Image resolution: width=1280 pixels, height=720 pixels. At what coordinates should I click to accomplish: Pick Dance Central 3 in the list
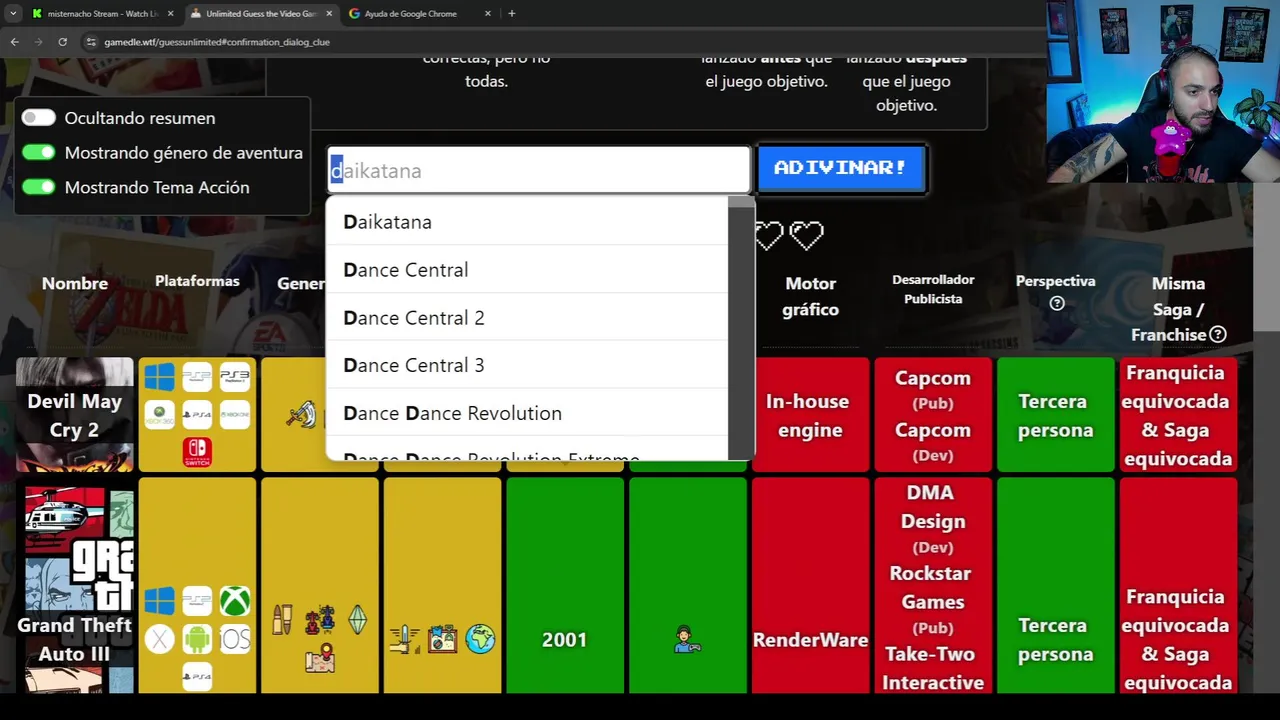[x=527, y=365]
